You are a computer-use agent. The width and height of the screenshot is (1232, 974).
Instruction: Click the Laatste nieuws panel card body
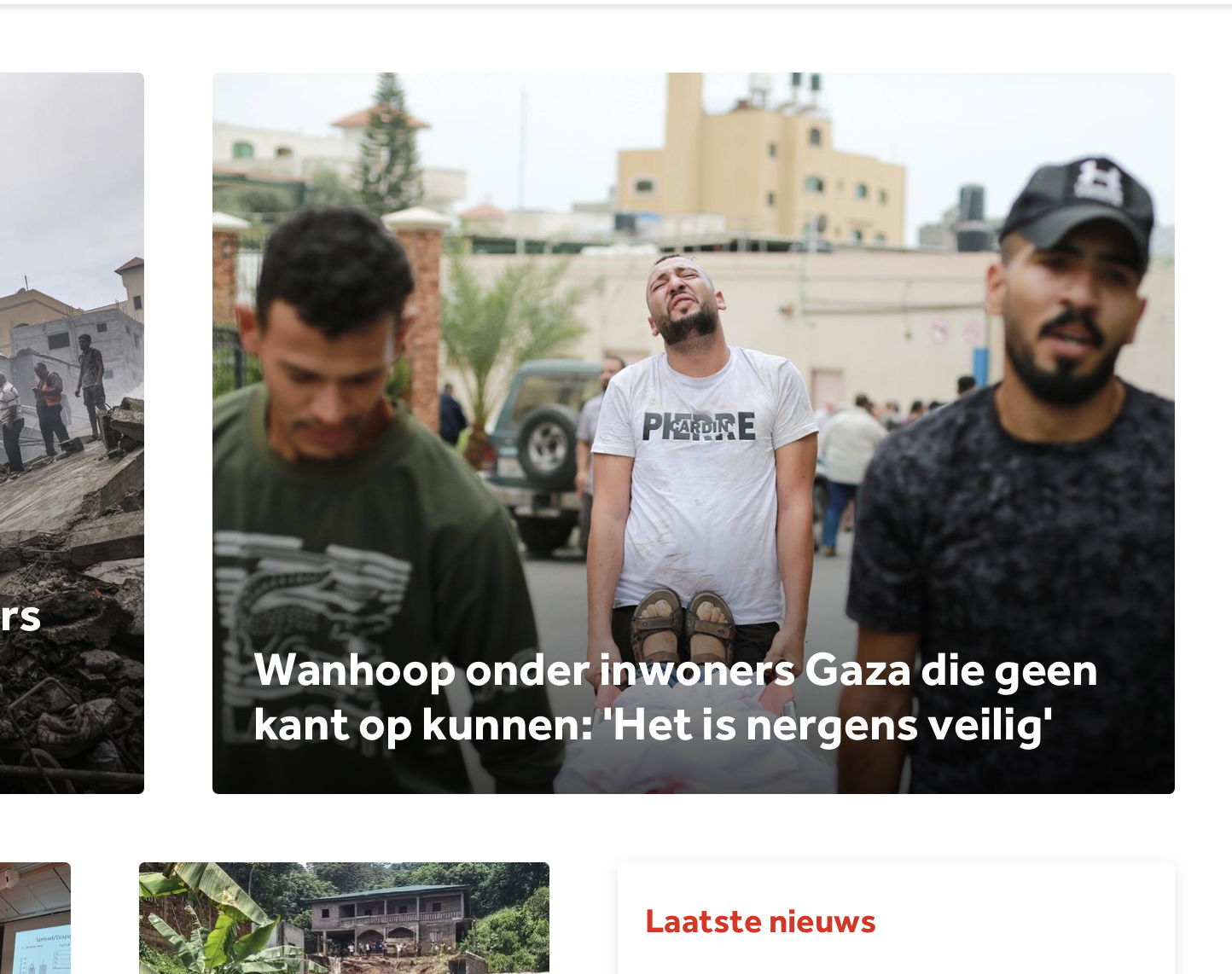point(896,919)
